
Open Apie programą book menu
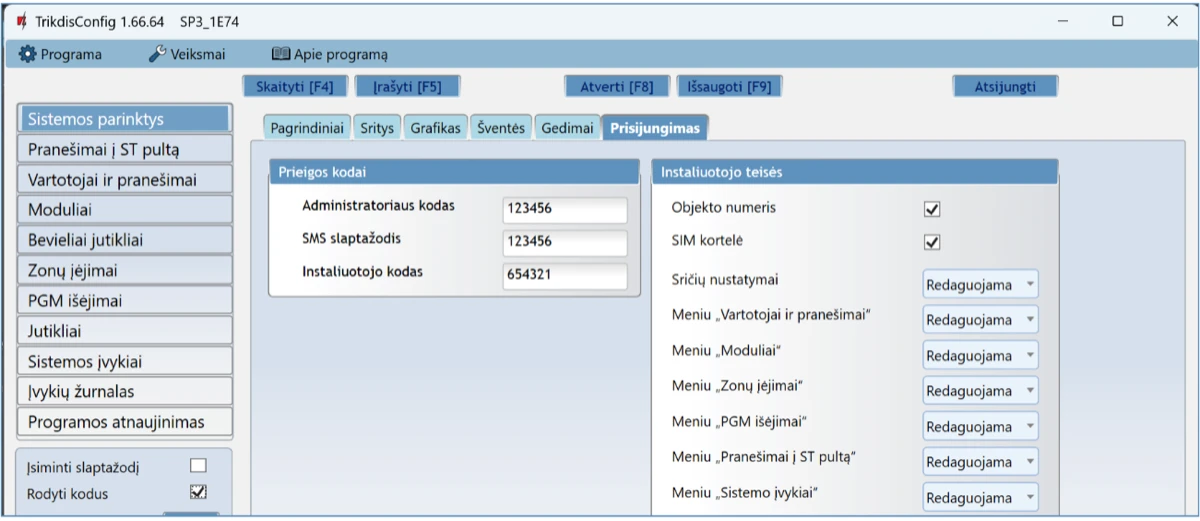click(x=329, y=55)
